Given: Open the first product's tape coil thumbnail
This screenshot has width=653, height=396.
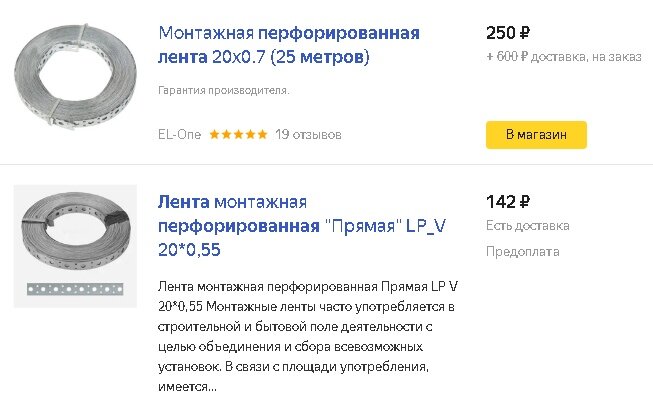Looking at the screenshot, I should [75, 76].
